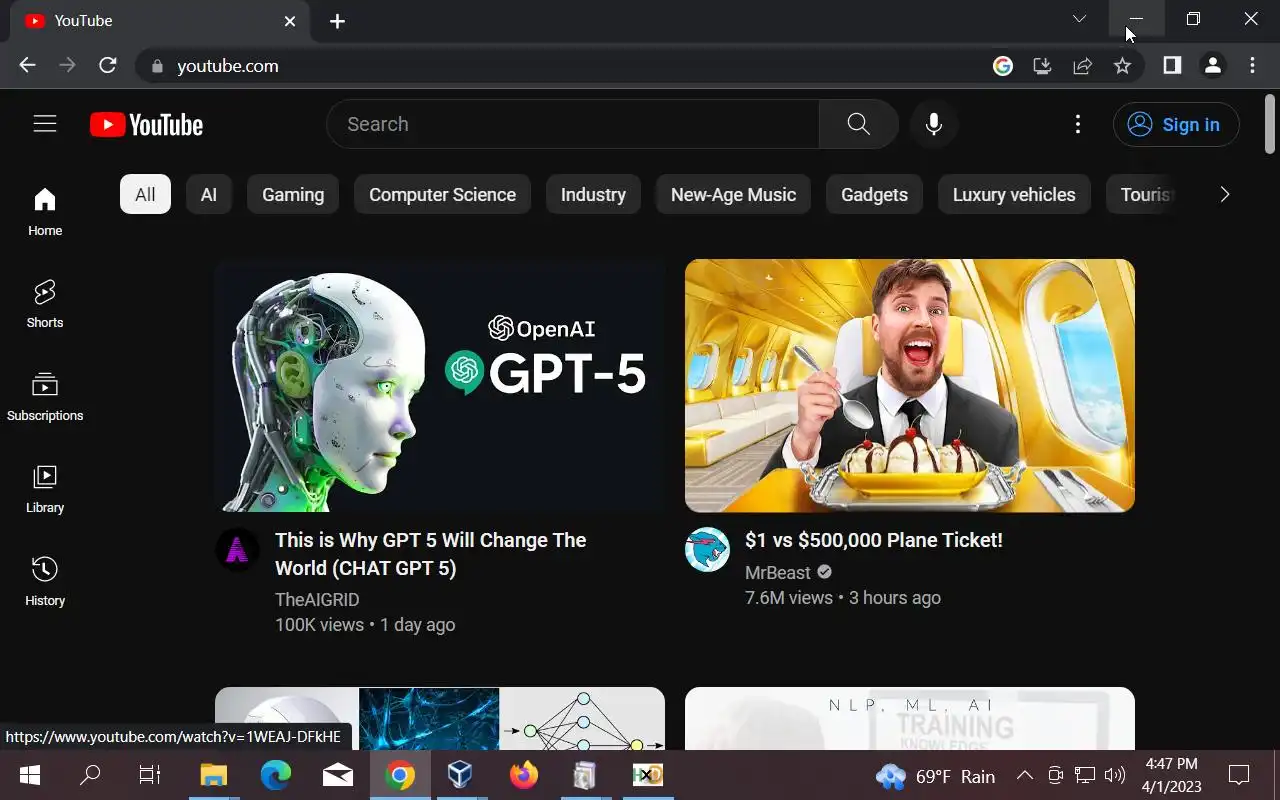
Task: Go back in browser
Action: (x=27, y=65)
